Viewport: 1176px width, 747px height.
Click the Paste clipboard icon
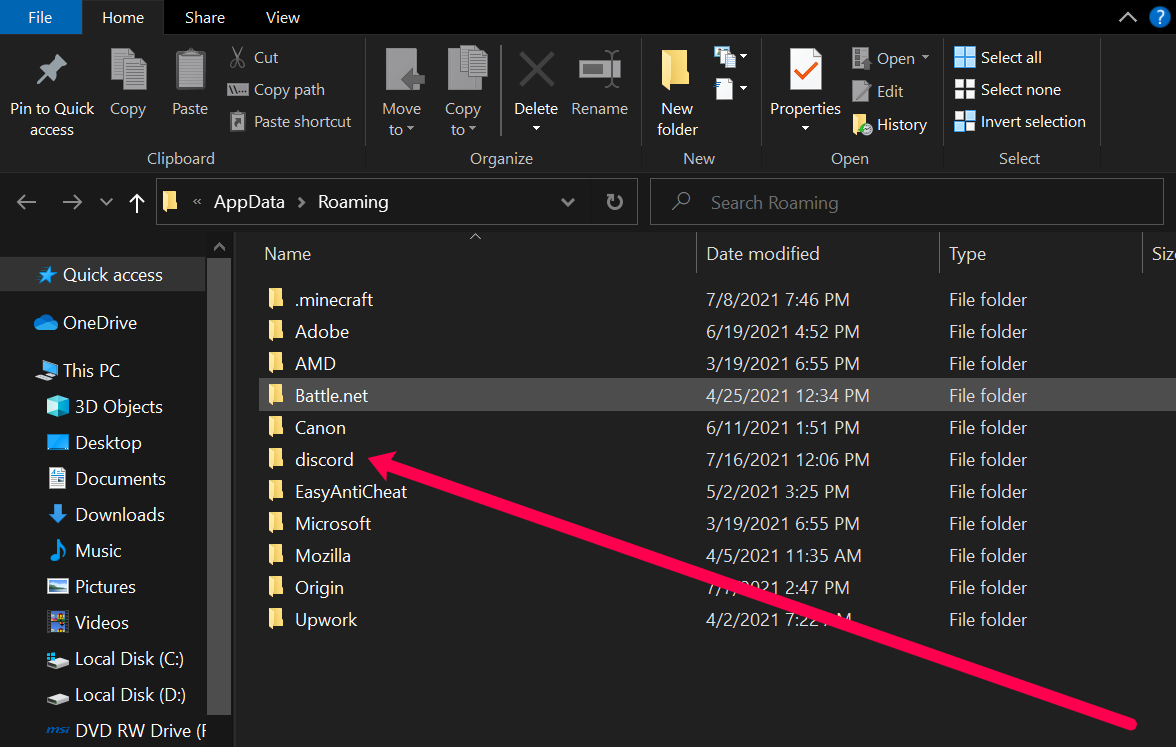pos(190,70)
